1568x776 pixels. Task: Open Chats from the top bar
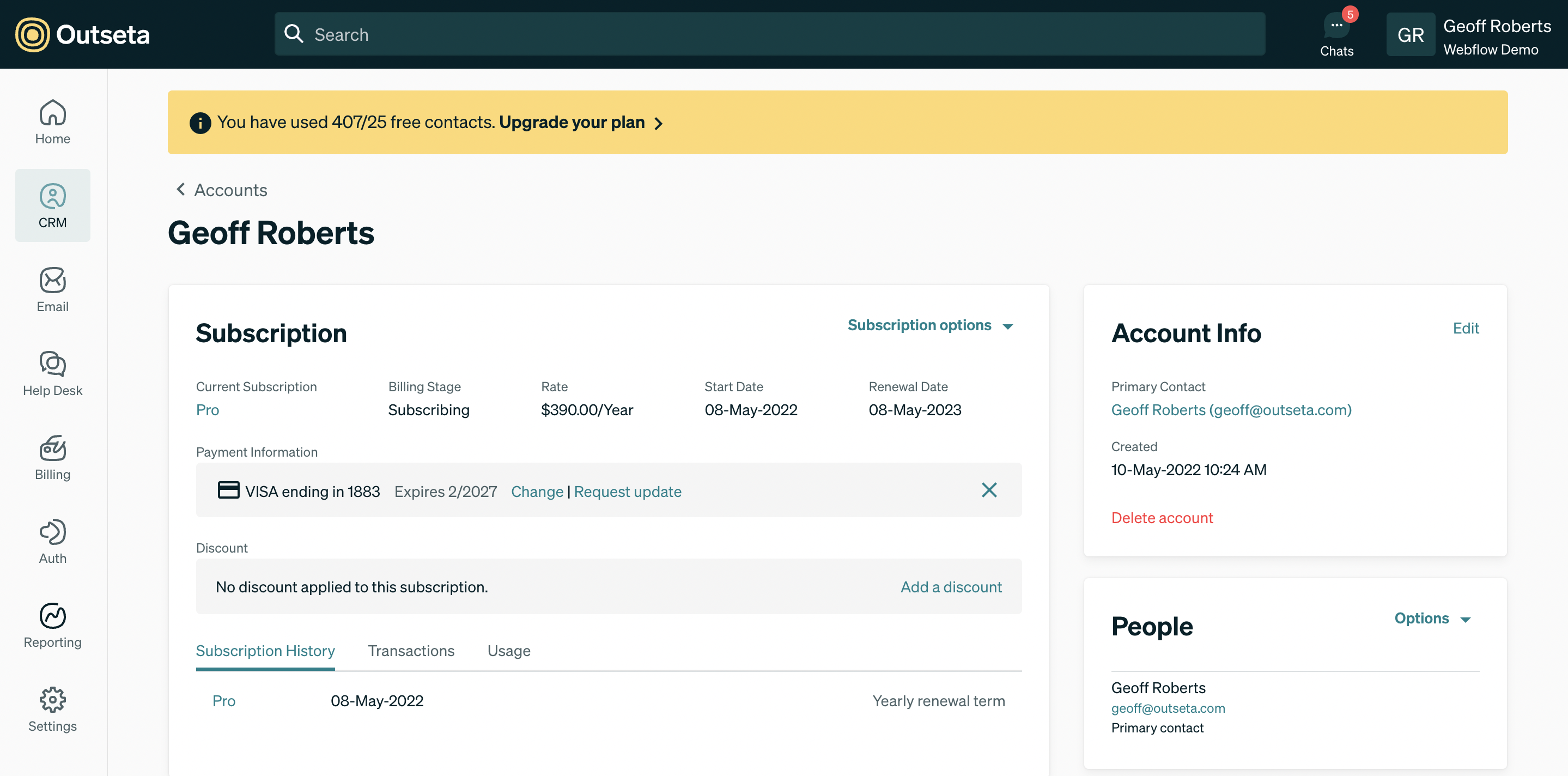pyautogui.click(x=1336, y=31)
